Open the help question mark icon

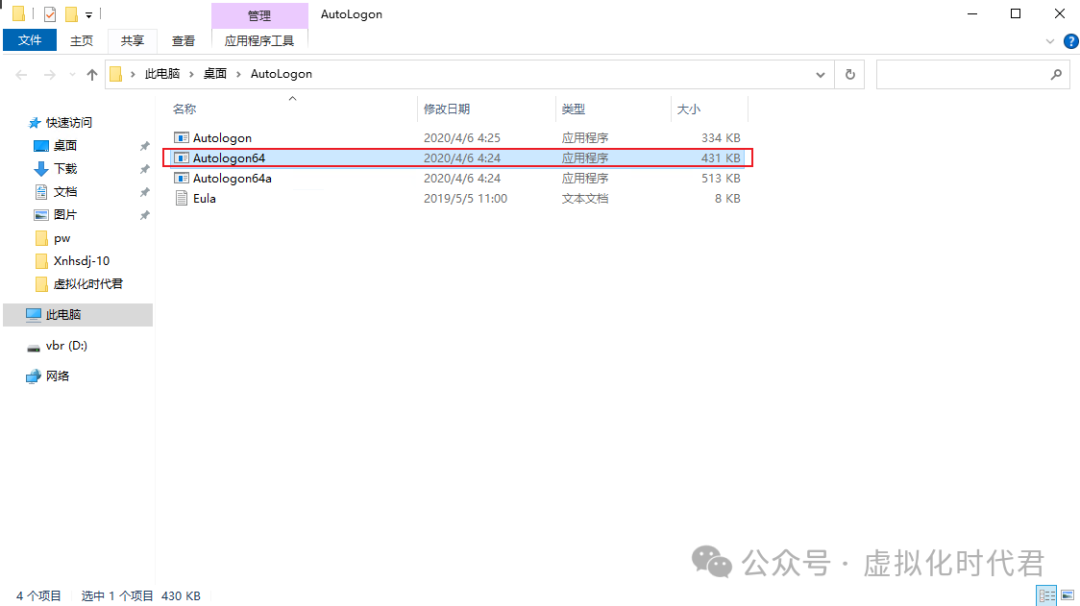tap(1070, 41)
